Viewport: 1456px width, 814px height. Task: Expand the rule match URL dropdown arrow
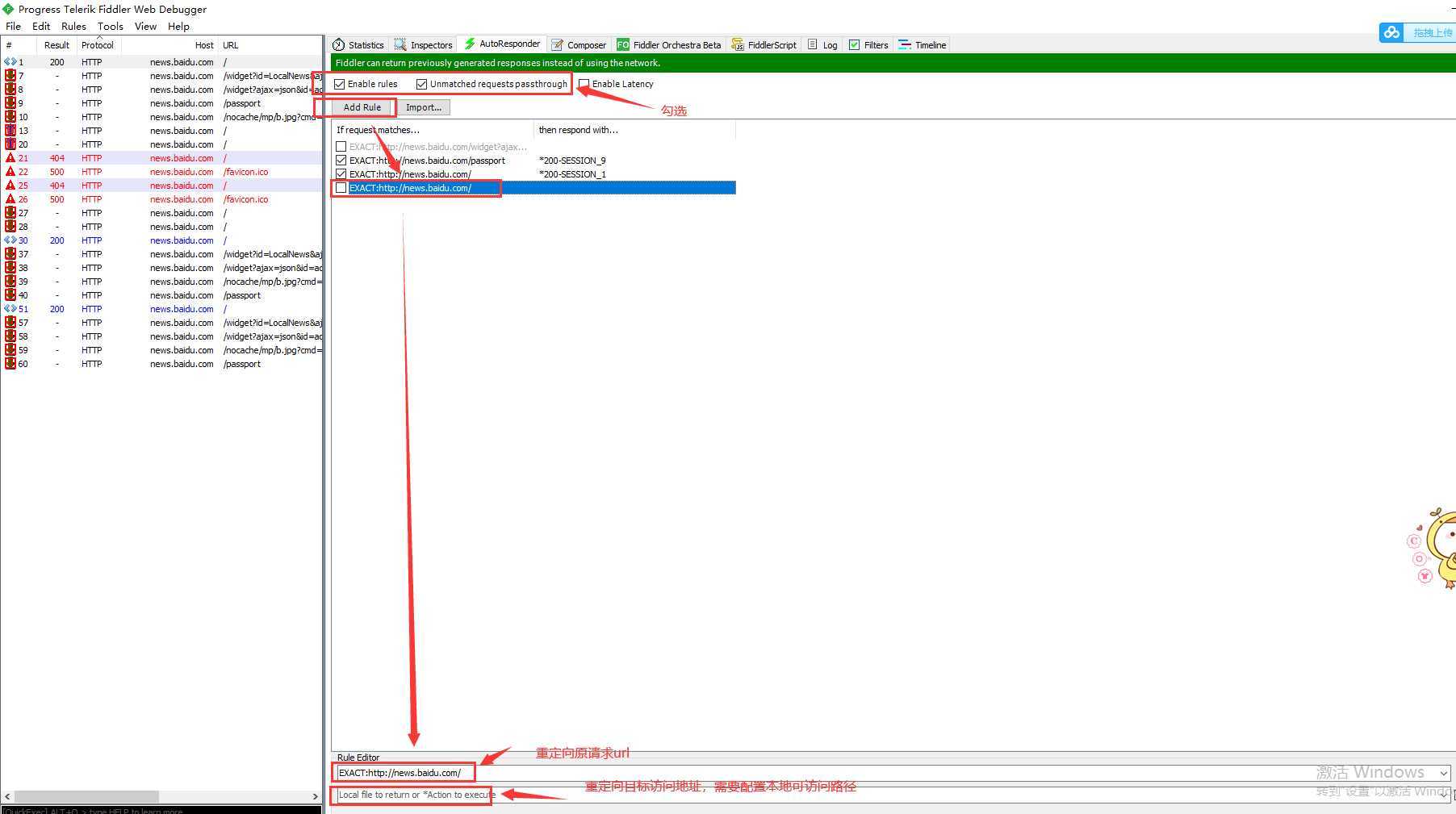tap(1443, 773)
